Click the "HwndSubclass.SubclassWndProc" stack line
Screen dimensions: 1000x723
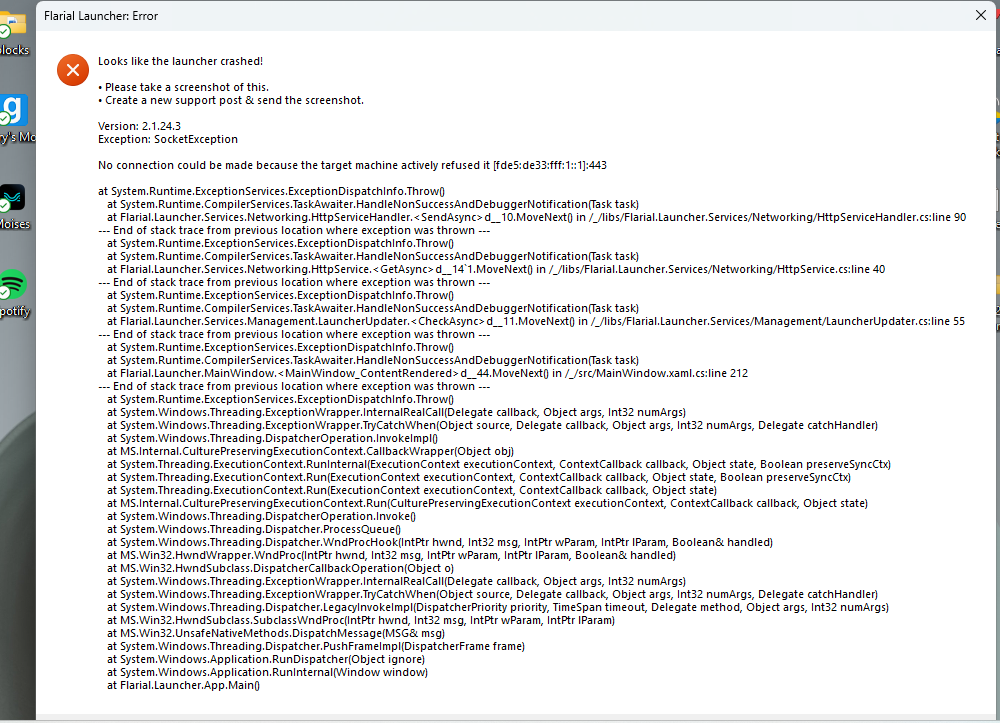[x=361, y=620]
